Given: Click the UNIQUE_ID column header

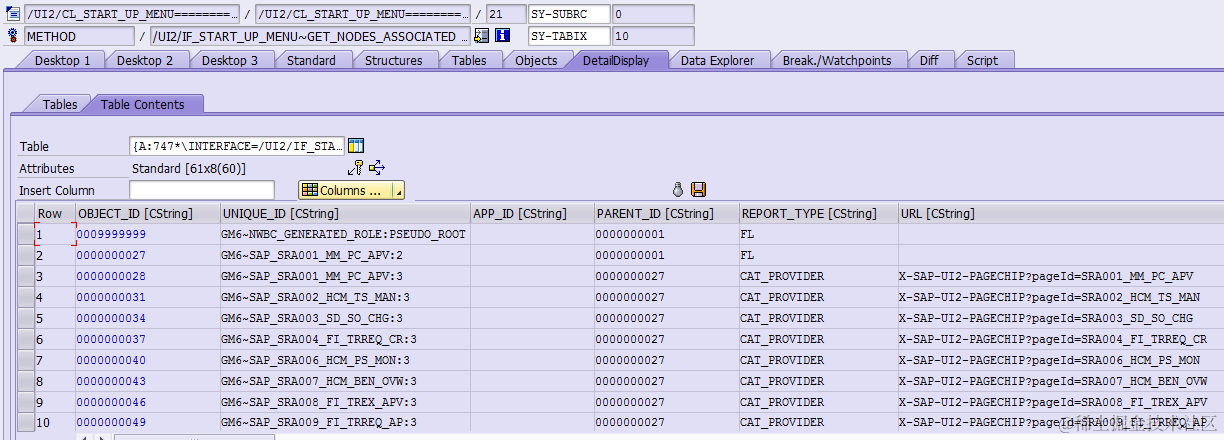Looking at the screenshot, I should click(x=345, y=213).
